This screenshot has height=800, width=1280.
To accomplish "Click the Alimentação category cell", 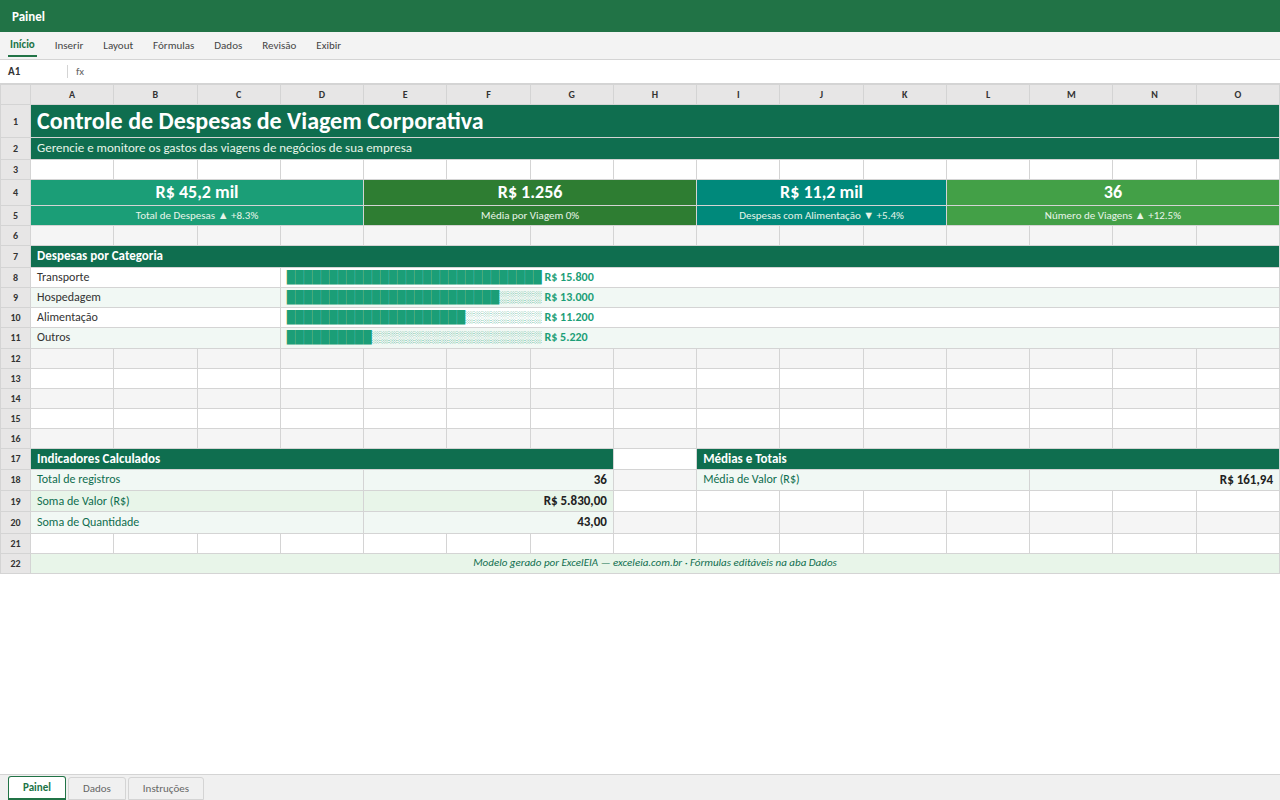I will [156, 317].
